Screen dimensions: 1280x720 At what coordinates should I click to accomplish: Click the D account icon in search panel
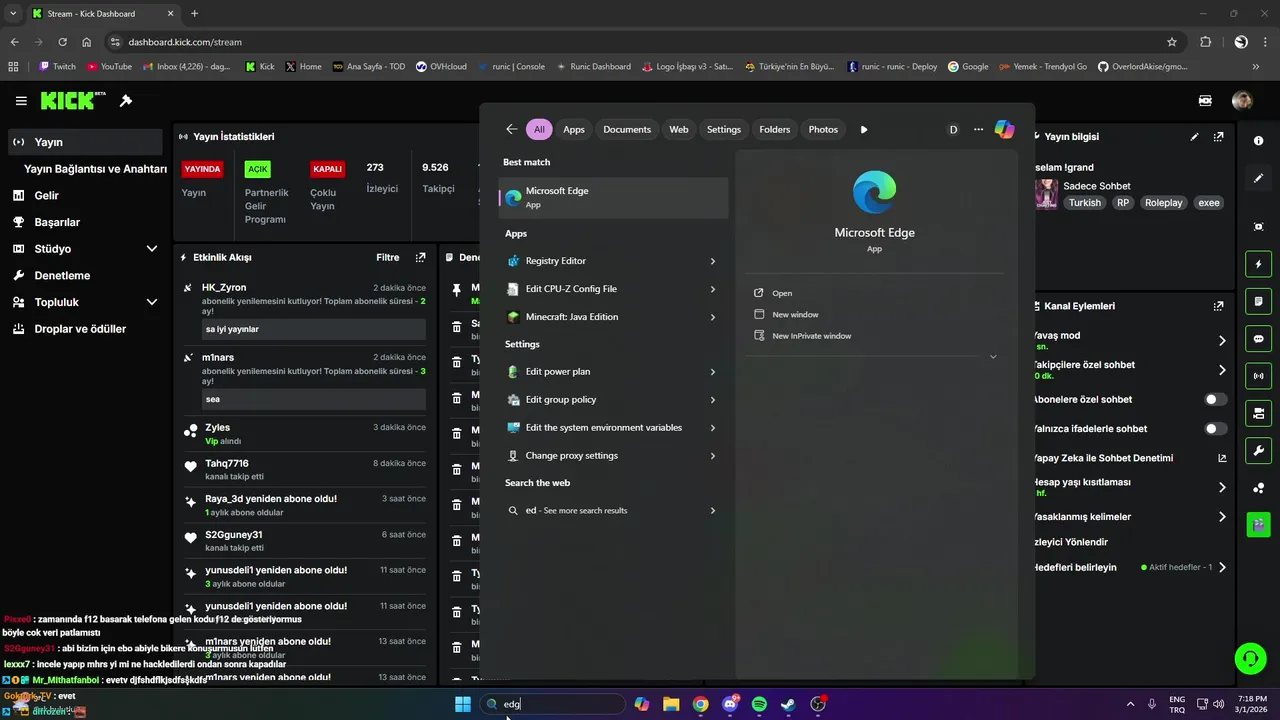coord(953,129)
